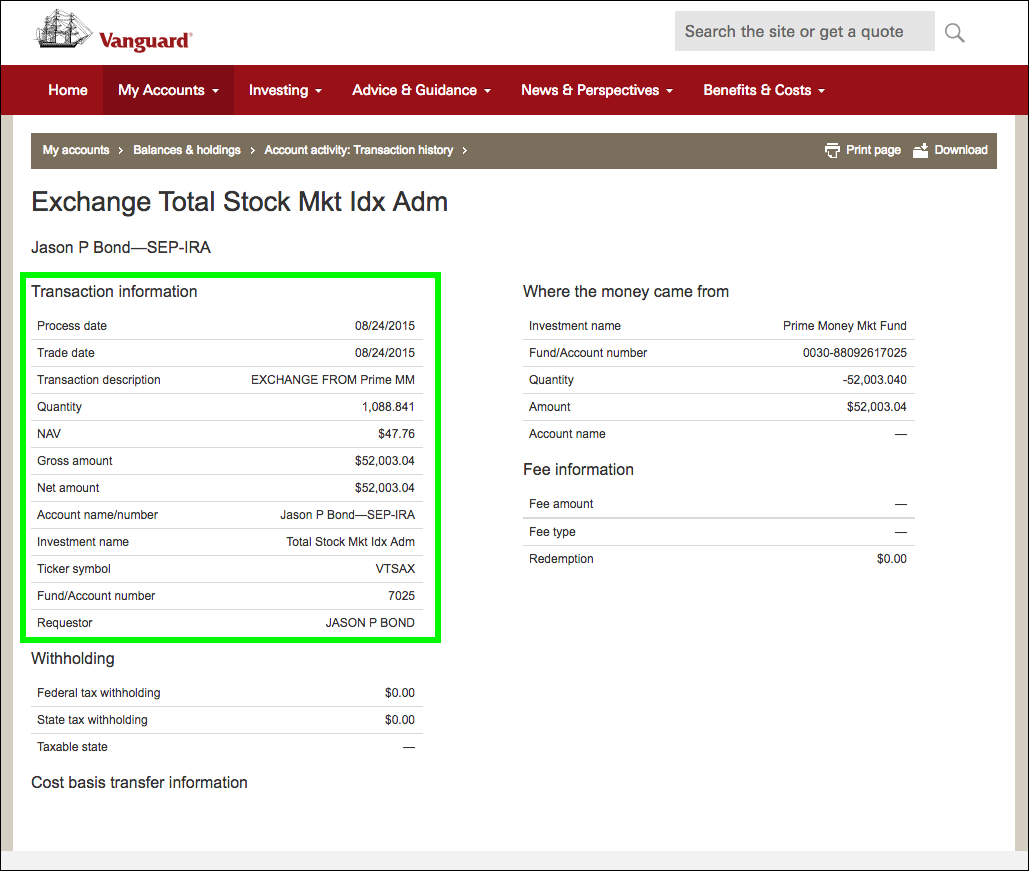Click the 'Prime Money Mkt Fund' value
1029x871 pixels.
pos(845,326)
